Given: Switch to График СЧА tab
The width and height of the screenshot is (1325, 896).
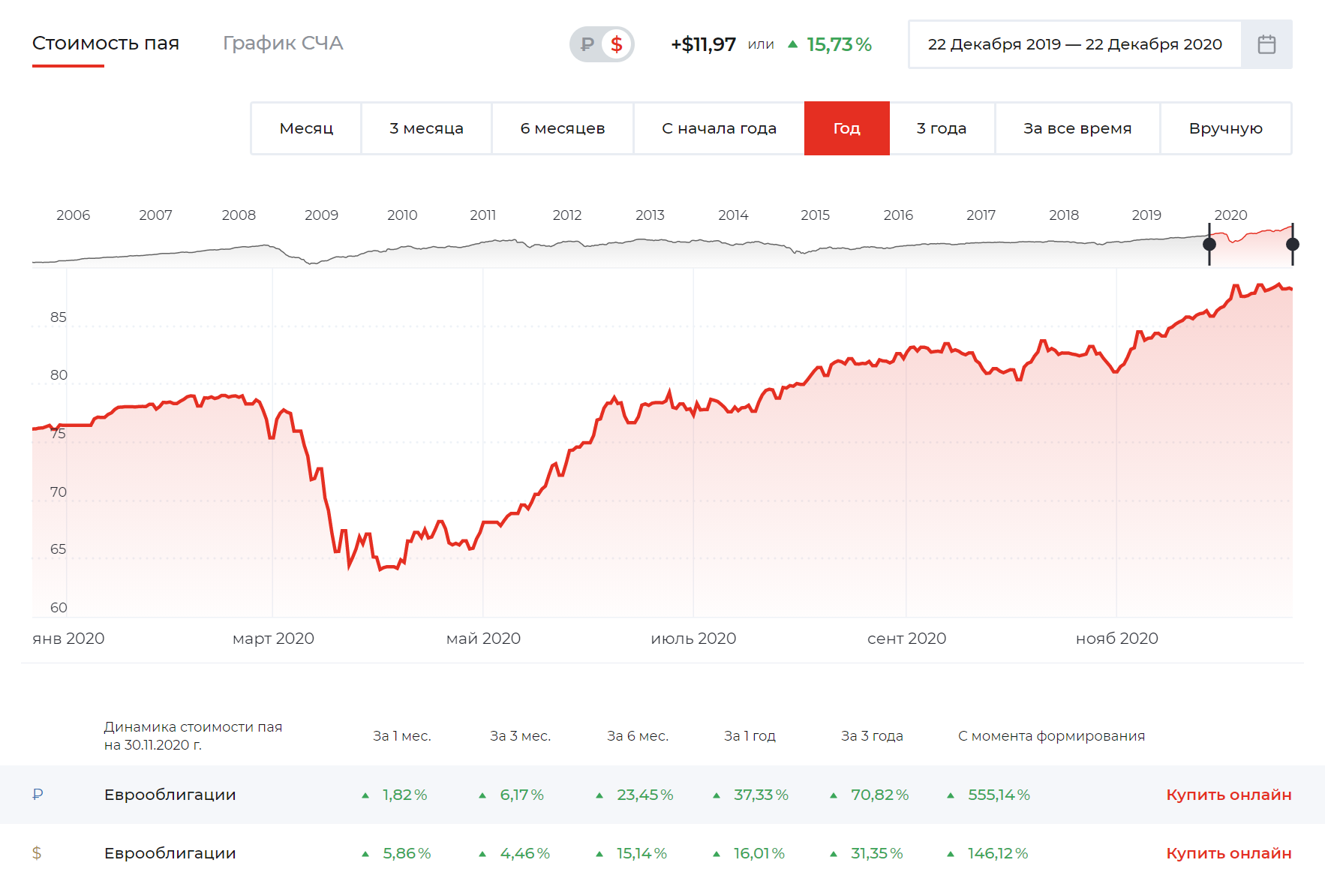Looking at the screenshot, I should click(x=283, y=44).
